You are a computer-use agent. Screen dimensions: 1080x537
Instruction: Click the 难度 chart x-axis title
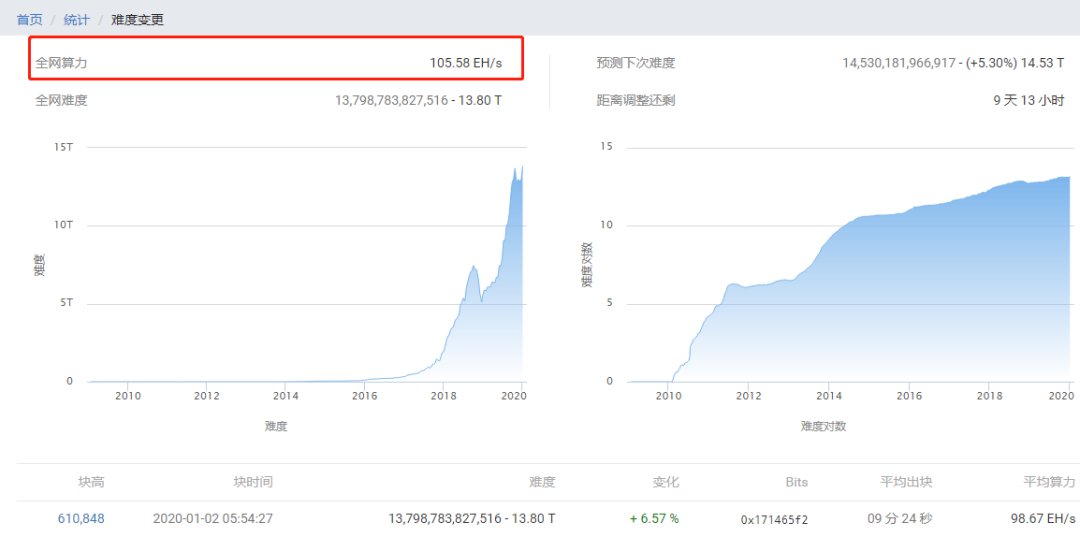(276, 426)
